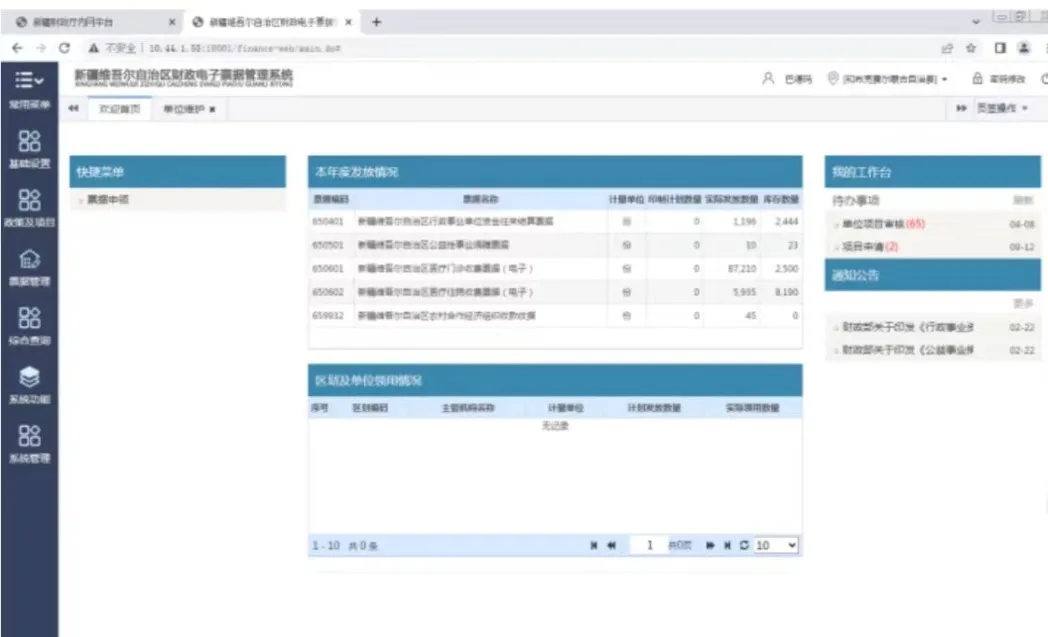Click the 系统功能 layers icon
1048x637 pixels.
[x=28, y=377]
